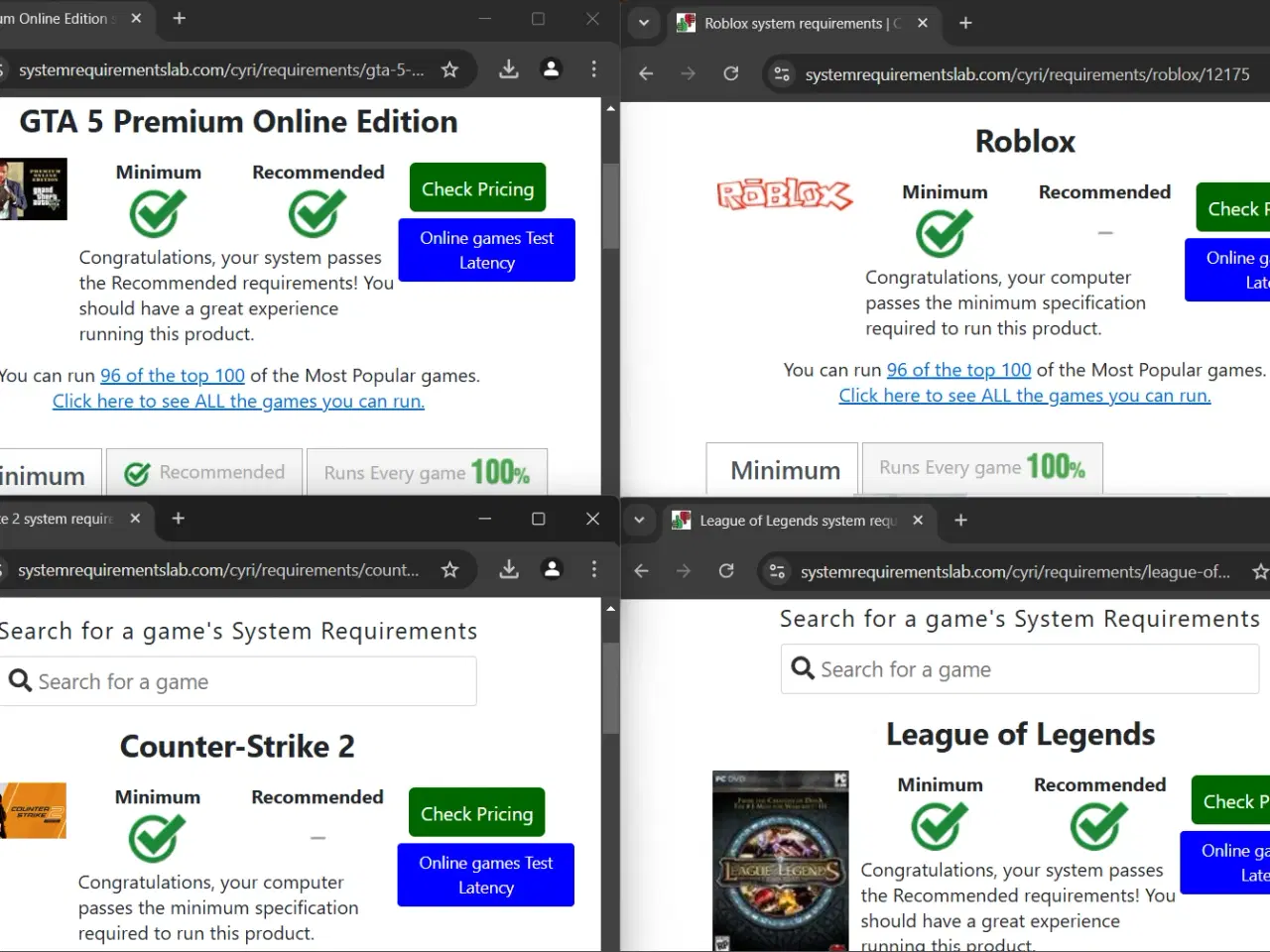Maximize the Counter-Strike 2 browser window

pos(538,518)
